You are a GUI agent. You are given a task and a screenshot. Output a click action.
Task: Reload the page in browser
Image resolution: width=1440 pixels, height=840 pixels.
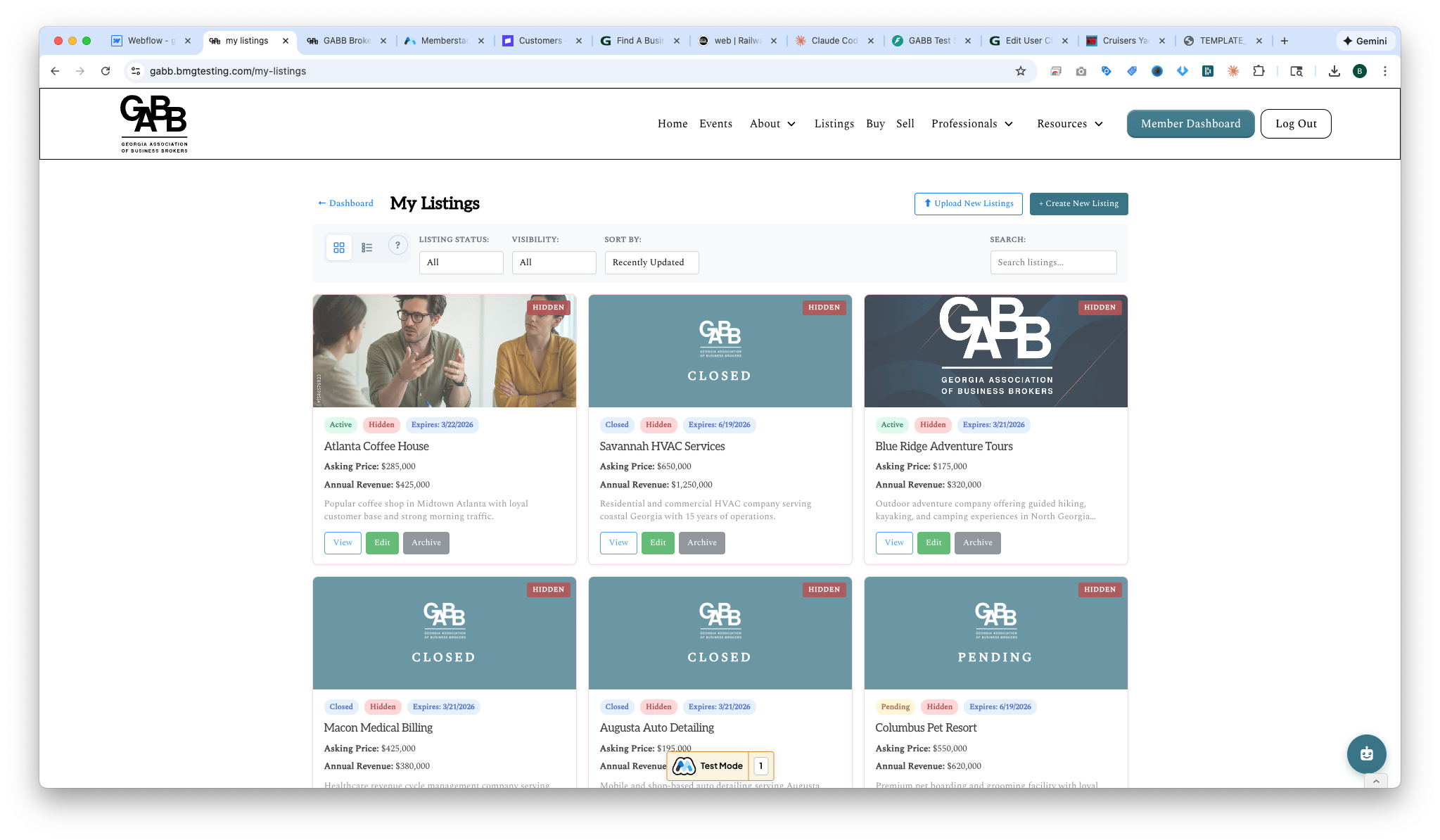point(106,71)
